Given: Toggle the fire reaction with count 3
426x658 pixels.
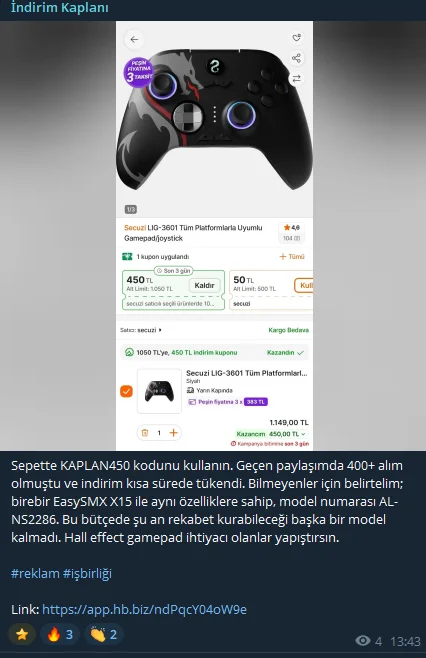Looking at the screenshot, I should 60,634.
